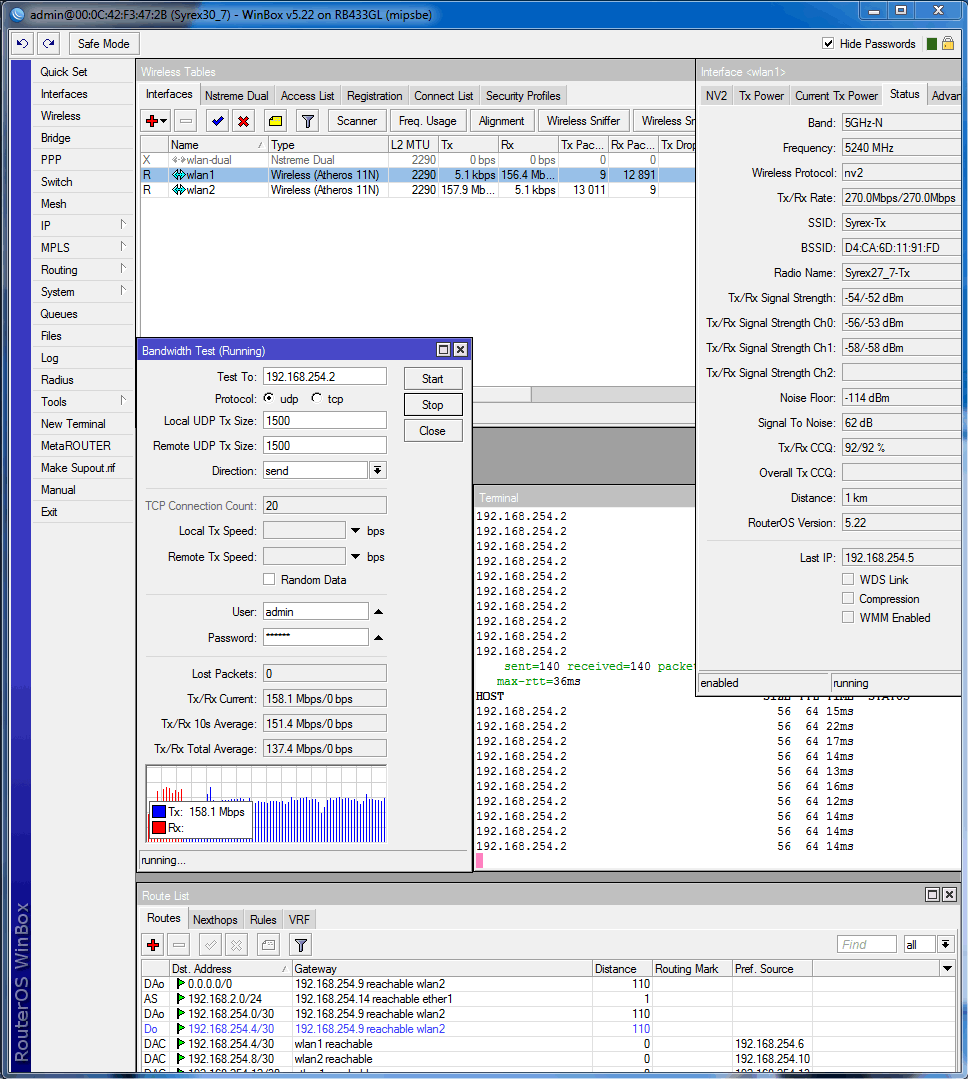Select udp protocol radio button

[x=268, y=398]
